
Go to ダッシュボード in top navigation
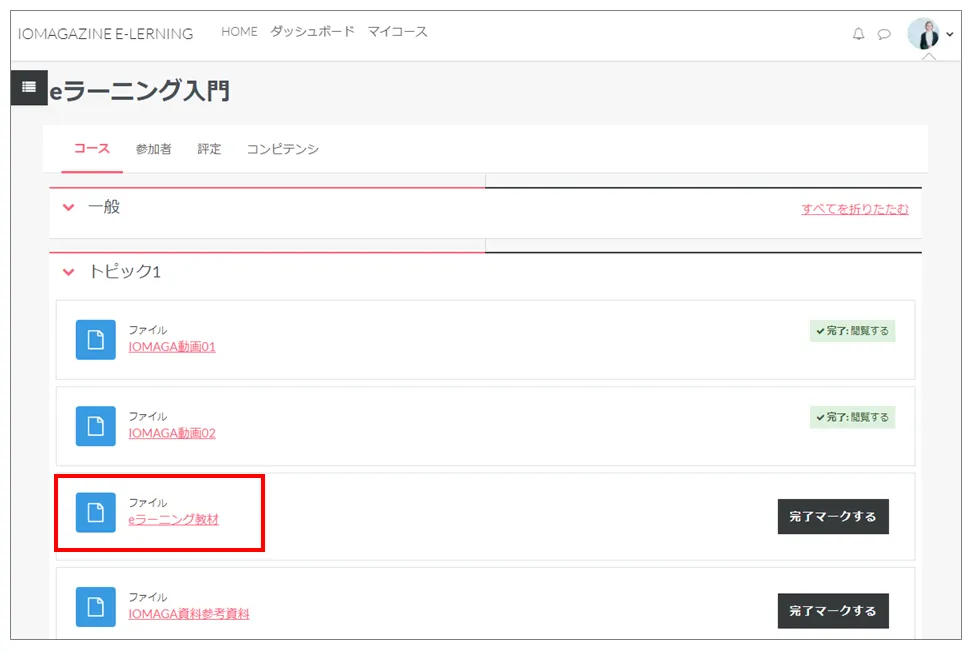(x=312, y=32)
